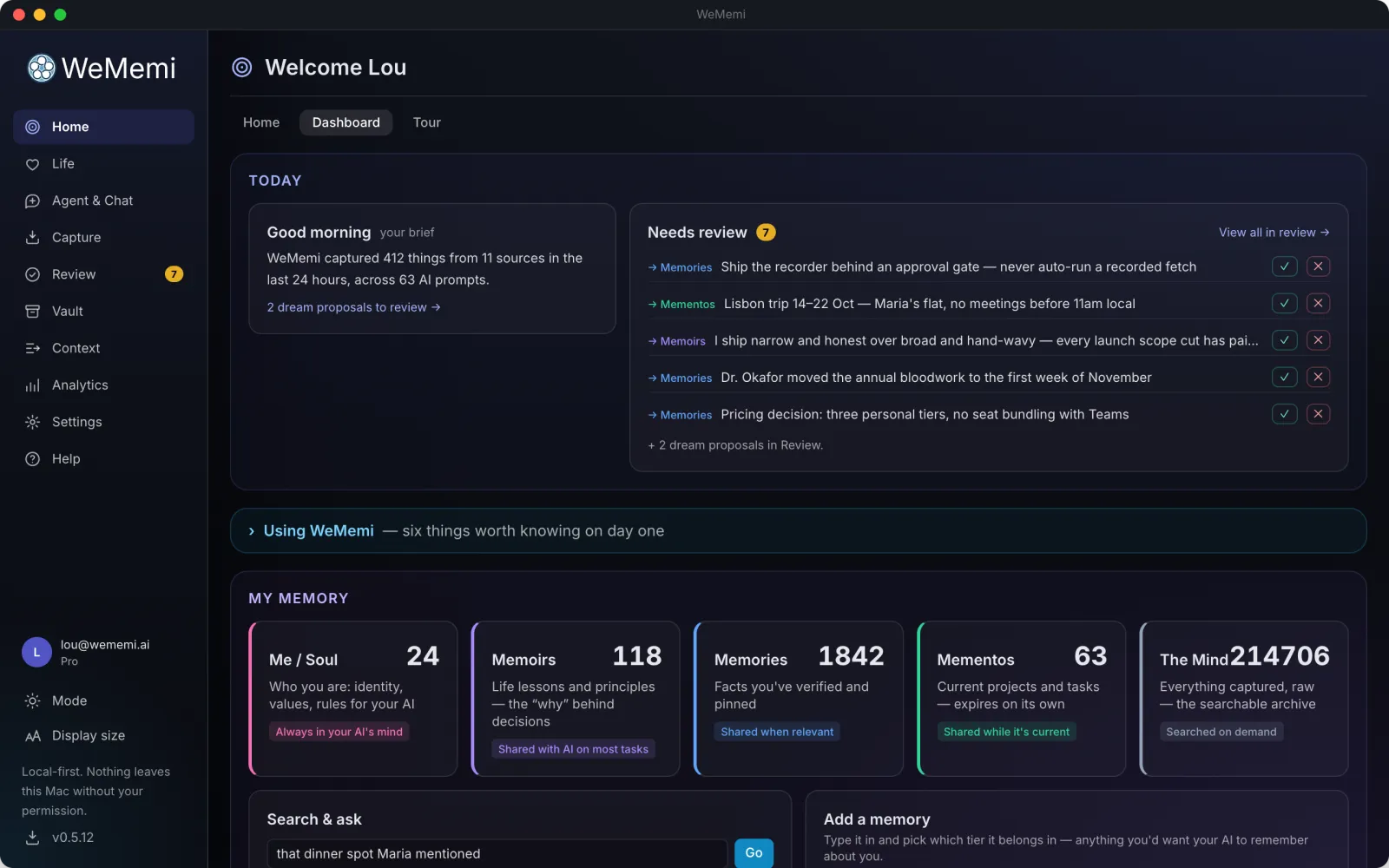The image size is (1389, 868).
Task: Reject the Dr. Okafor bloodwork memory
Action: [x=1318, y=378]
